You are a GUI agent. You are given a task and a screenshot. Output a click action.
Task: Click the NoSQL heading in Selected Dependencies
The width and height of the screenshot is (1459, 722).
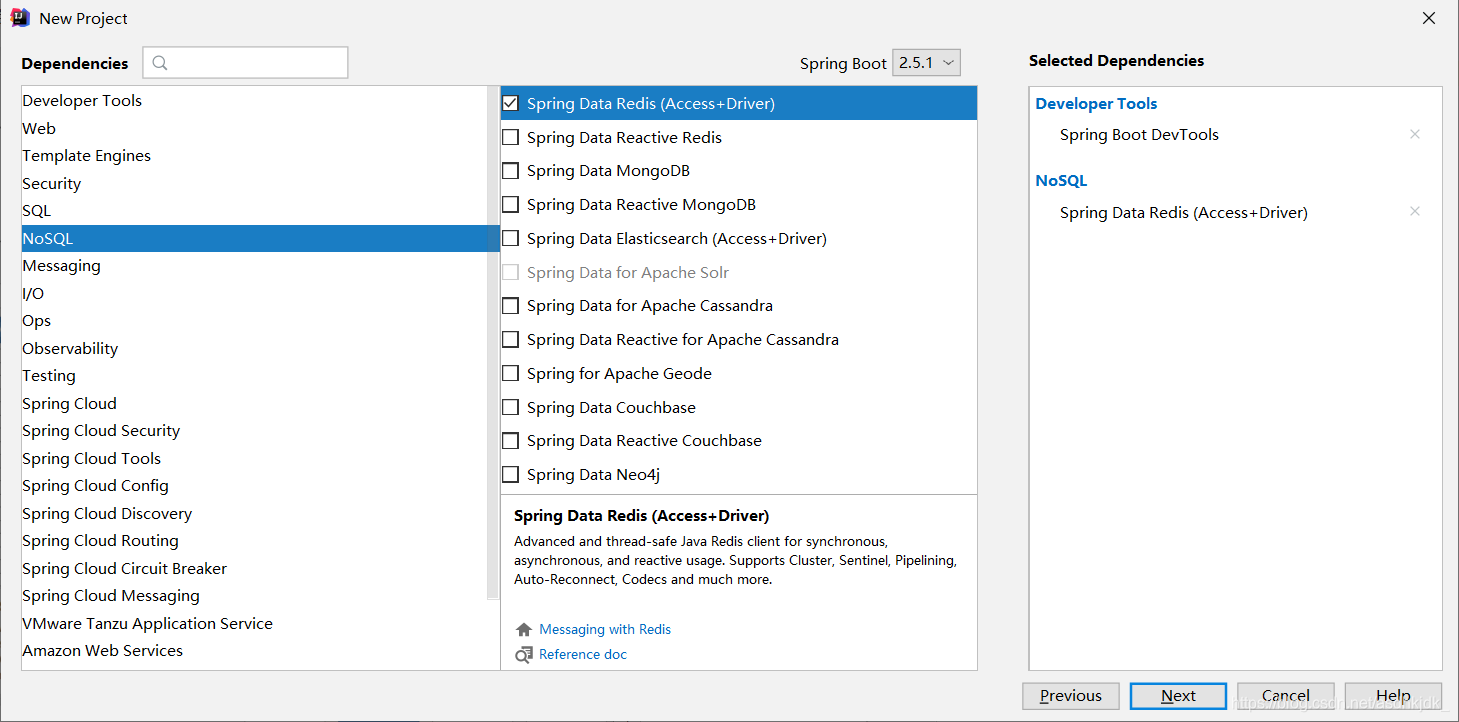pyautogui.click(x=1061, y=181)
